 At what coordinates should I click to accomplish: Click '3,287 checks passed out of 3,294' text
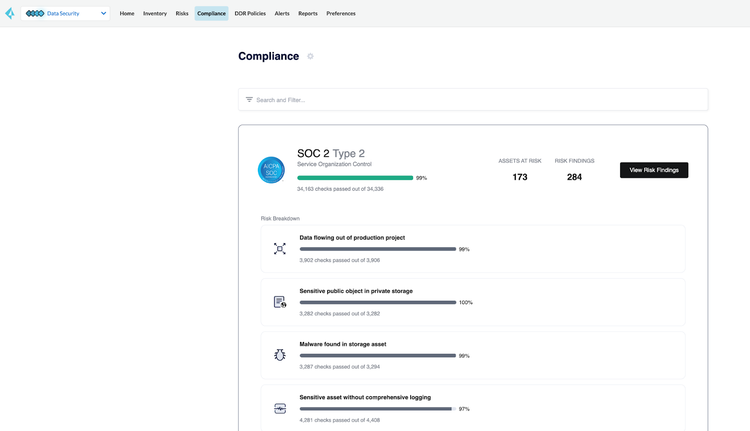340,367
